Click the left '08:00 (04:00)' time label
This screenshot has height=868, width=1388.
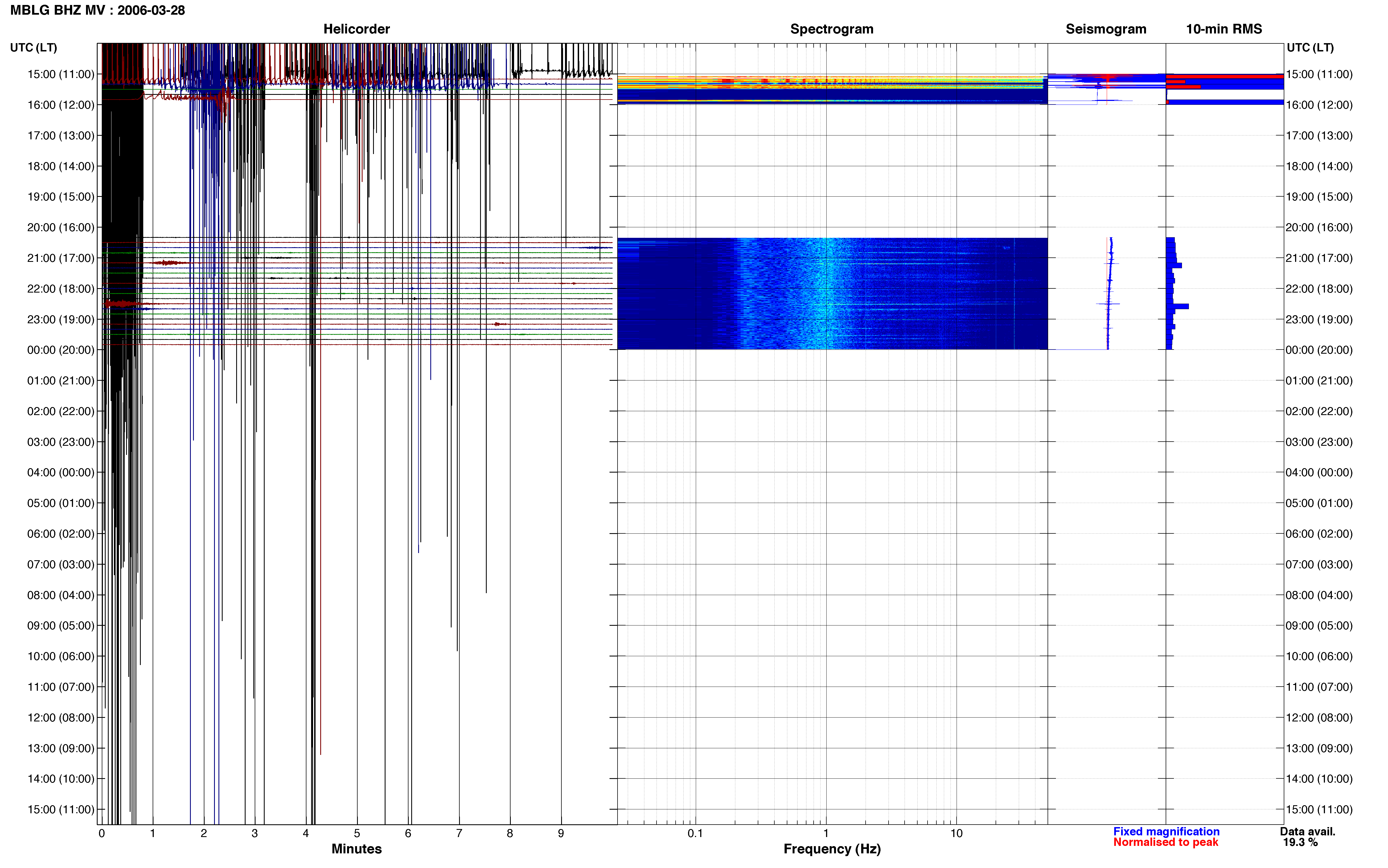tap(61, 595)
